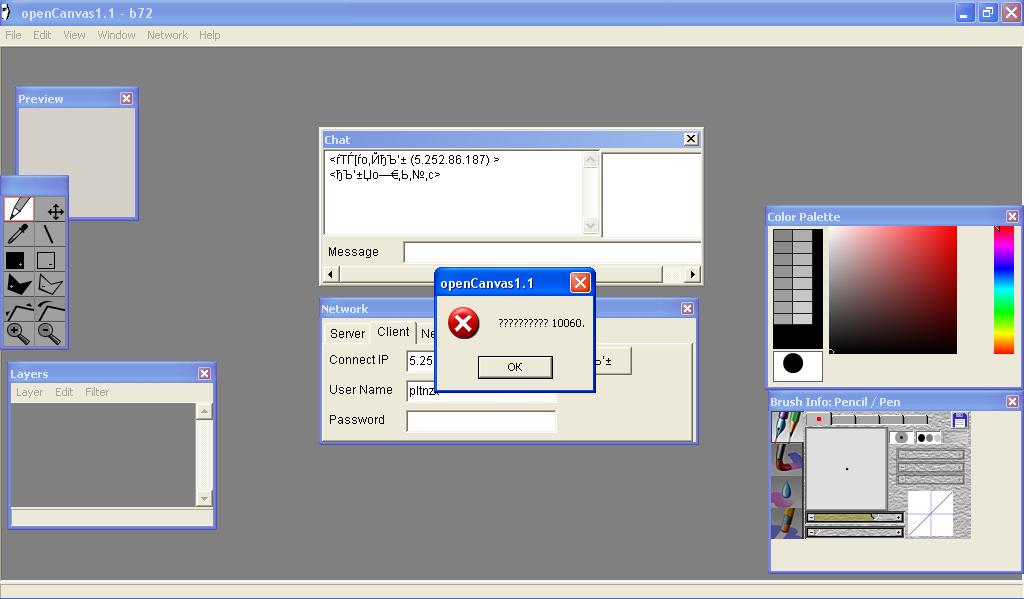1029x599 pixels.
Task: Save brush settings with the floppy disk icon
Action: coord(959,420)
